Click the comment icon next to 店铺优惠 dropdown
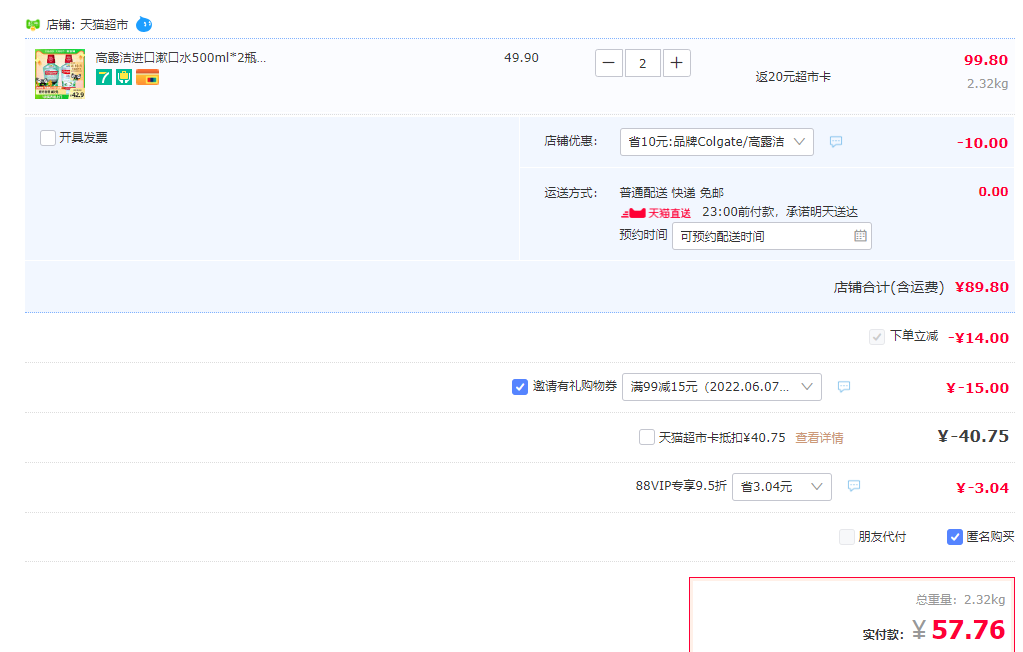This screenshot has width=1023, height=652. tap(836, 142)
